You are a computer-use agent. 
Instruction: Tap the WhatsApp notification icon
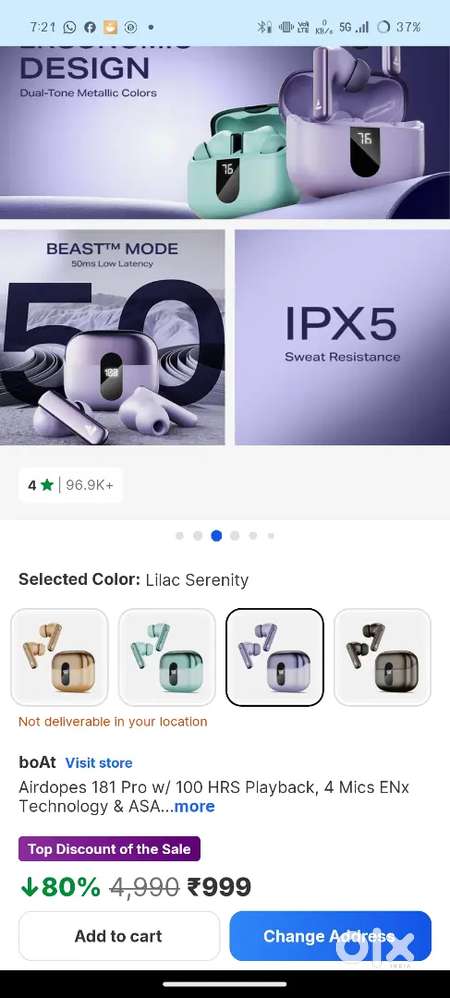click(69, 27)
